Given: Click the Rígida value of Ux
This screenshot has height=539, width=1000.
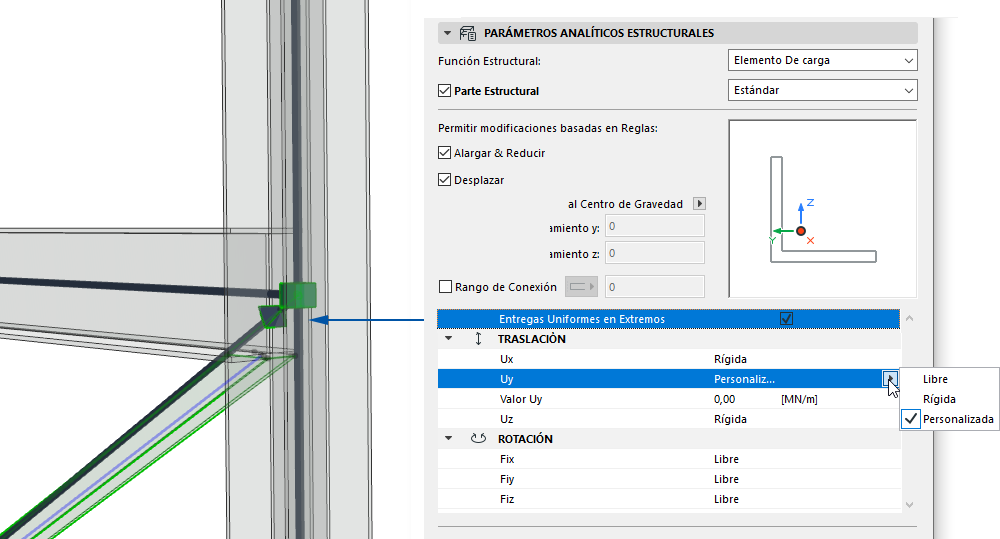Looking at the screenshot, I should [x=730, y=359].
